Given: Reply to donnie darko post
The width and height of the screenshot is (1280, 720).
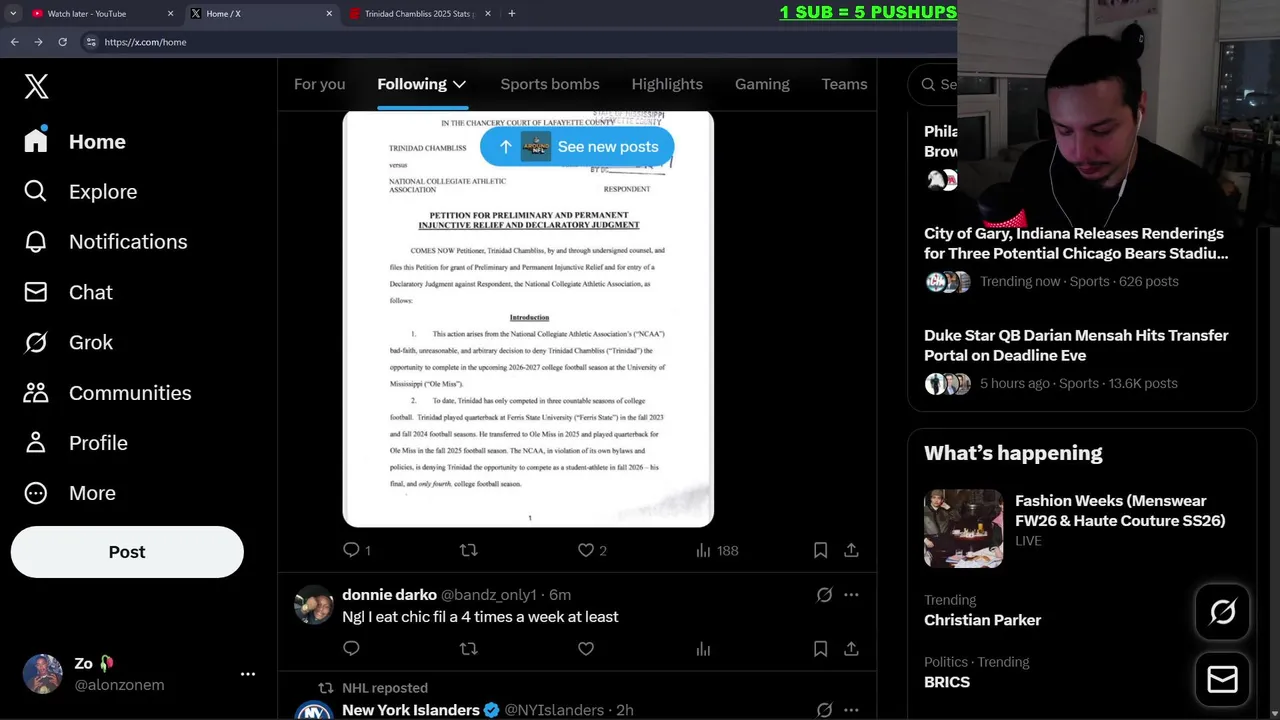Looking at the screenshot, I should click(351, 648).
